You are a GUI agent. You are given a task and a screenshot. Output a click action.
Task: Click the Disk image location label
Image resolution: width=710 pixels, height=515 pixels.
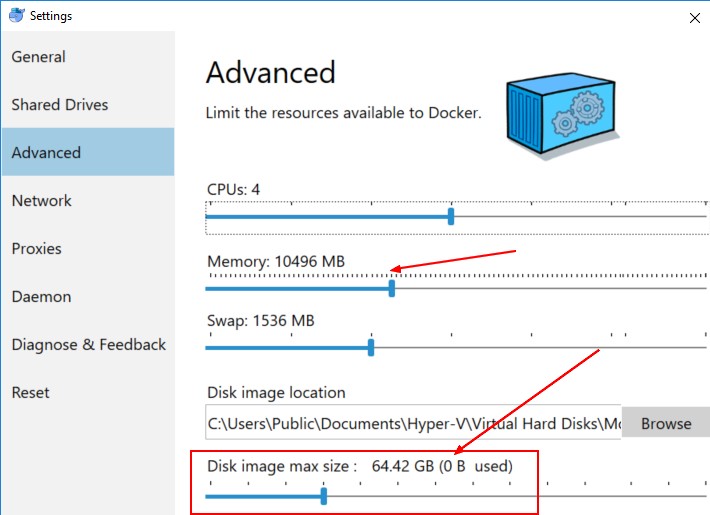click(x=276, y=393)
